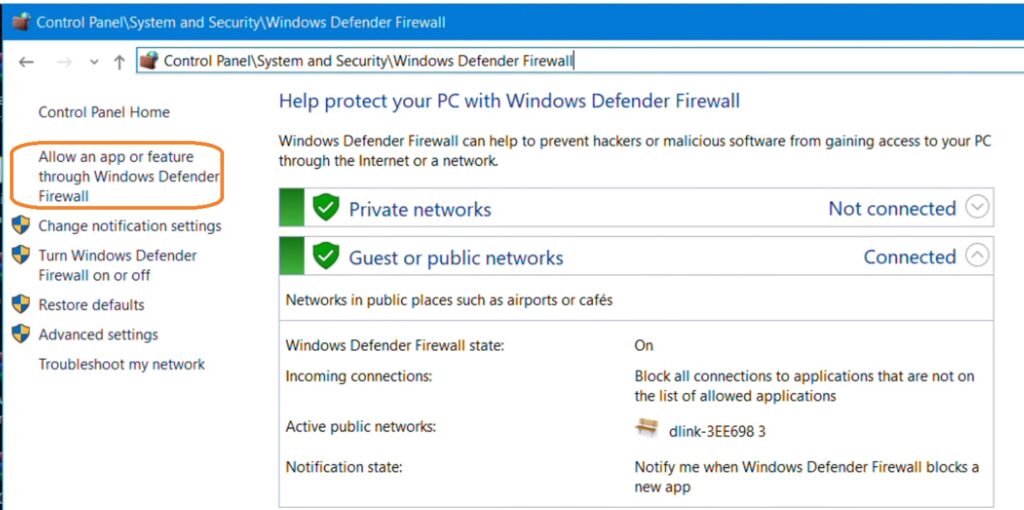Click the shield icon beside Restore defaults
Viewport: 1024px width, 510px height.
[x=21, y=304]
